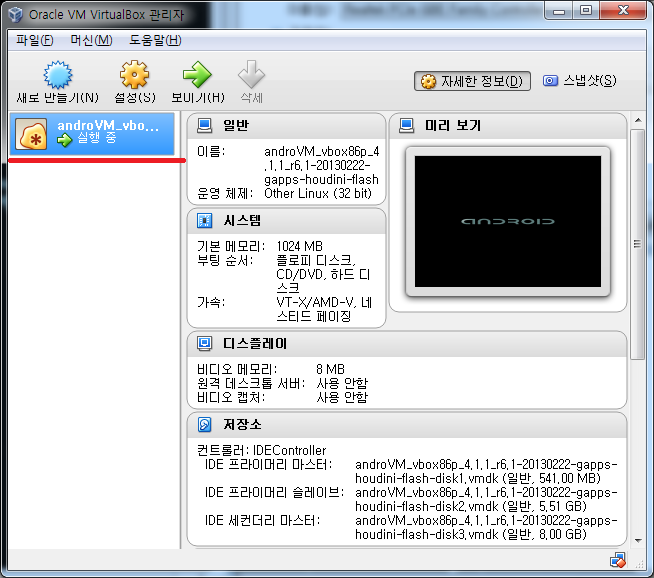
Task: Switch to Snapshots (스냅샷) view
Action: point(580,80)
